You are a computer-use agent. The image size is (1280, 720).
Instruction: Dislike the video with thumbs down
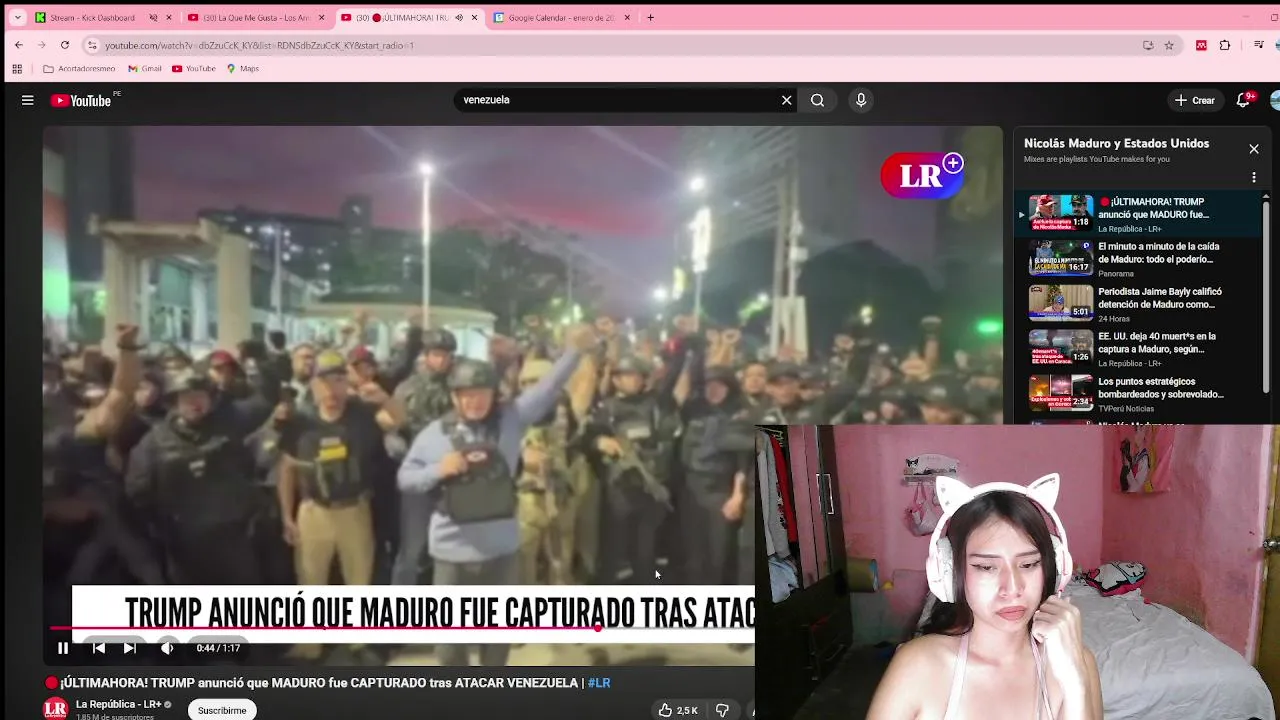coord(722,710)
